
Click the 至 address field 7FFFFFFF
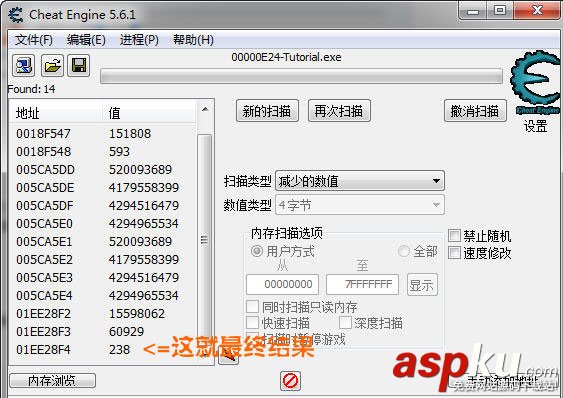pos(362,284)
